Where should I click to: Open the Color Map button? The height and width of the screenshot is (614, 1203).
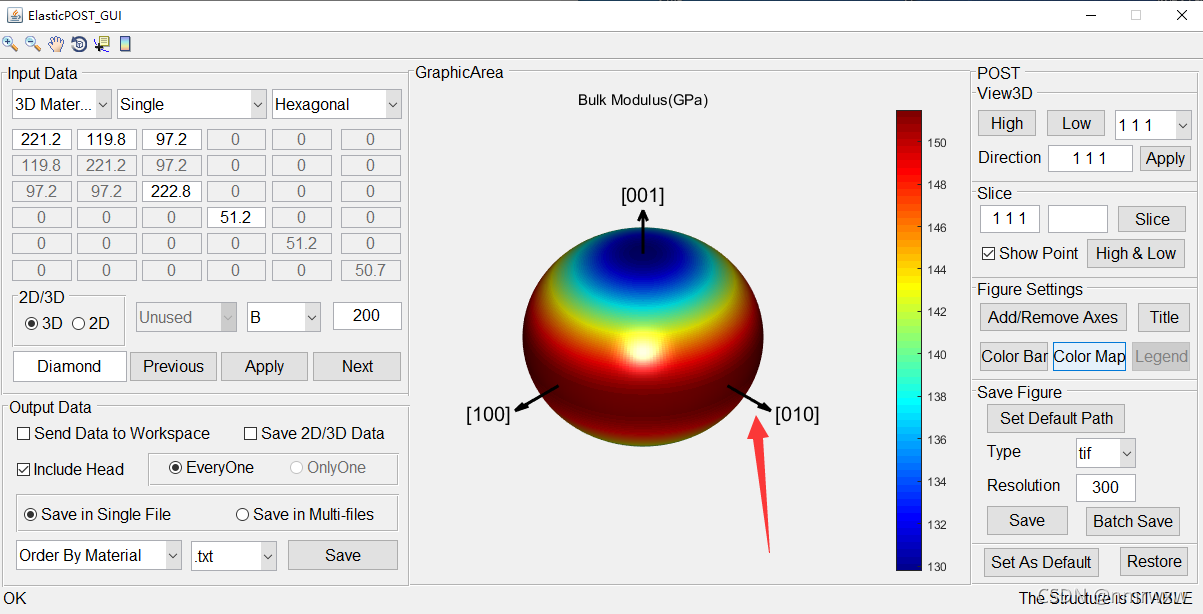click(x=1089, y=356)
